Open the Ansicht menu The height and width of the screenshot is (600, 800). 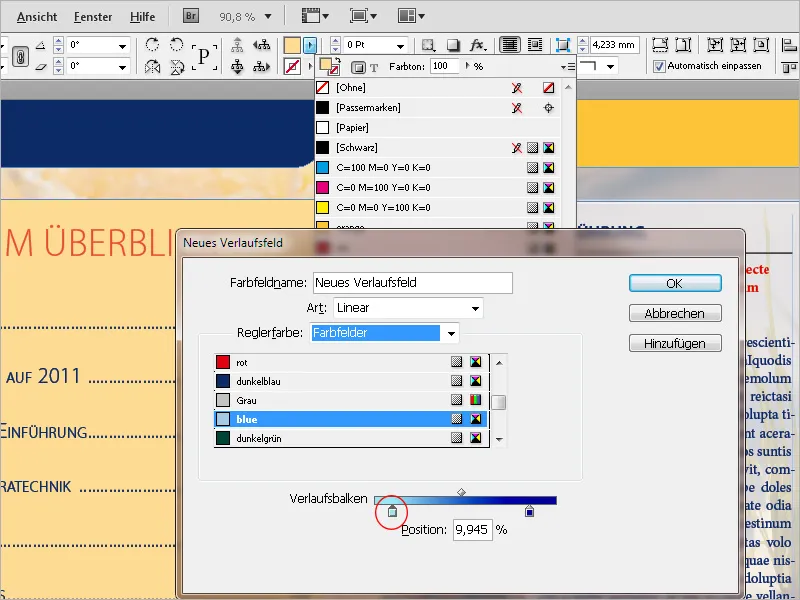coord(37,17)
